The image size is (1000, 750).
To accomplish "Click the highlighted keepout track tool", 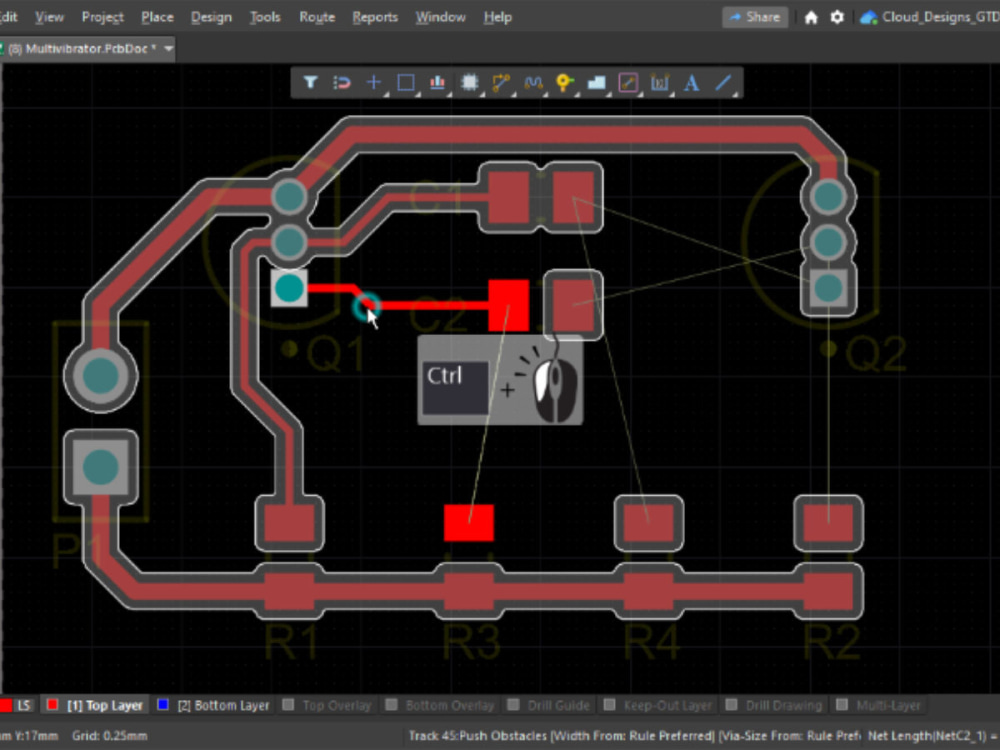I will click(628, 82).
